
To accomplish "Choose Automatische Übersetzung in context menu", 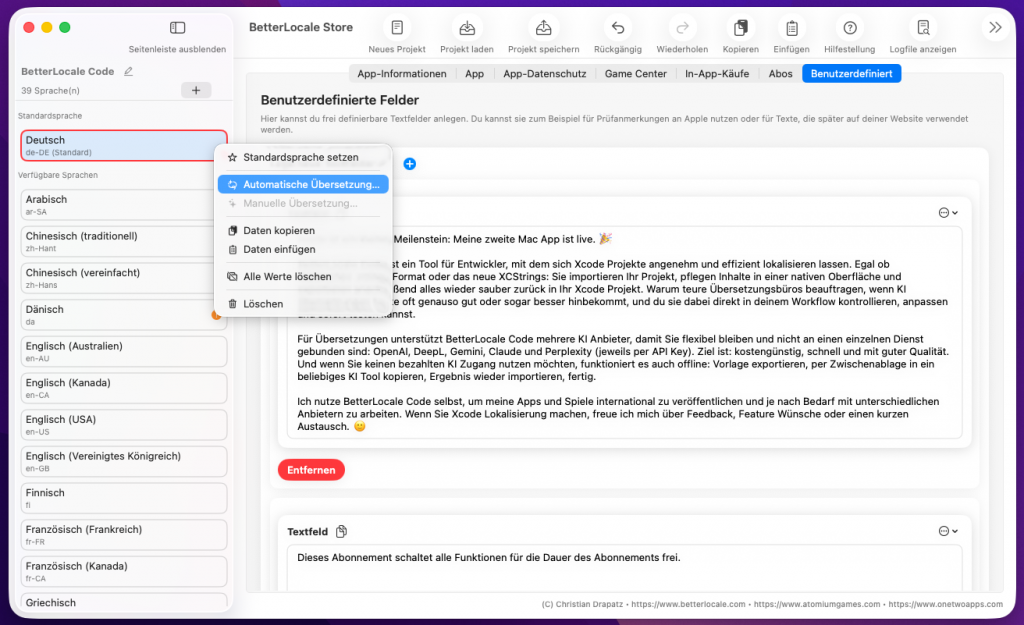I will (310, 185).
